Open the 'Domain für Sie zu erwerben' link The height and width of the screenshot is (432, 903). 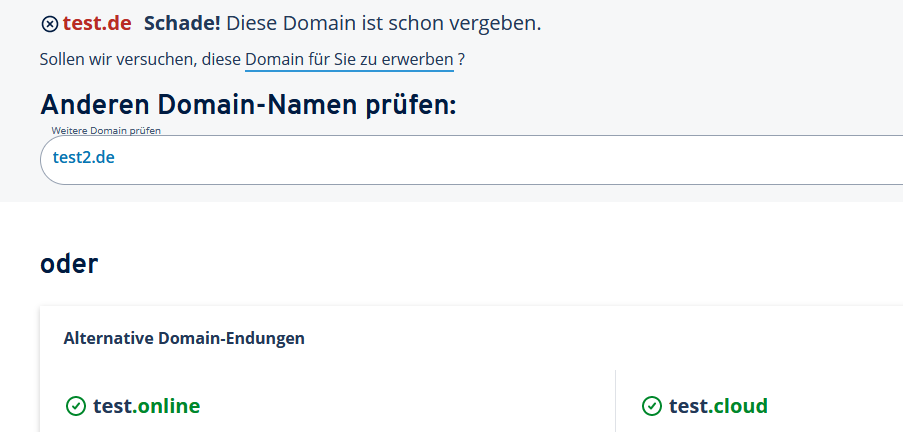(x=350, y=59)
